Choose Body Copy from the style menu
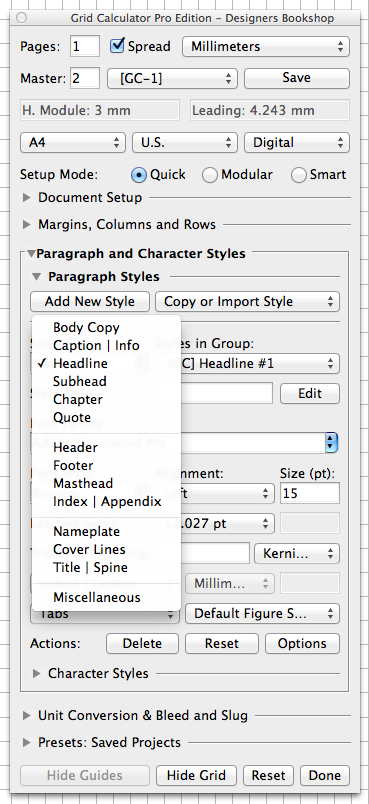369x804 pixels. (x=106, y=328)
